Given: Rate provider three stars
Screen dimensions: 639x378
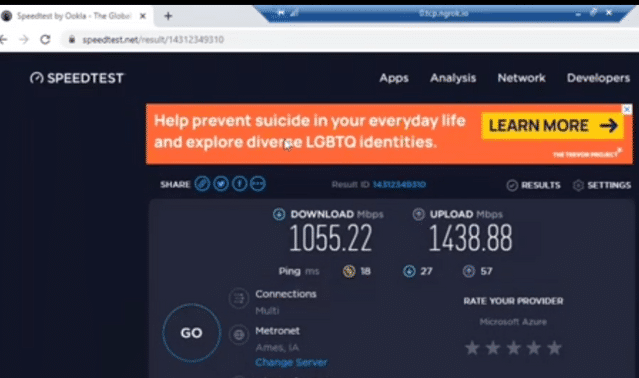Looking at the screenshot, I should click(513, 348).
